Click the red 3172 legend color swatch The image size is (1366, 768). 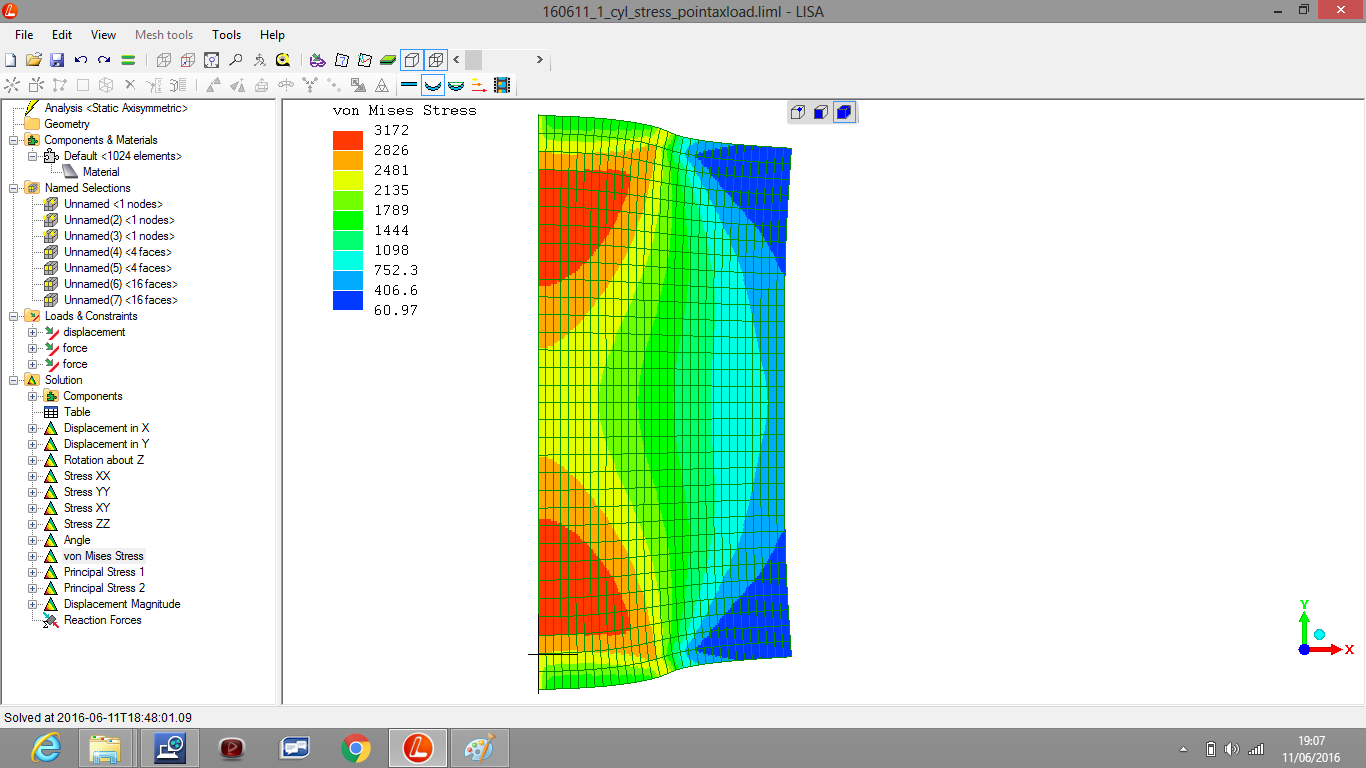click(347, 140)
